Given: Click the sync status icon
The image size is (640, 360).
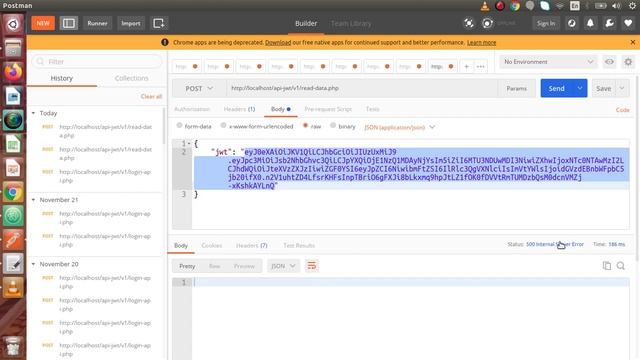Looking at the screenshot, I should (487, 23).
